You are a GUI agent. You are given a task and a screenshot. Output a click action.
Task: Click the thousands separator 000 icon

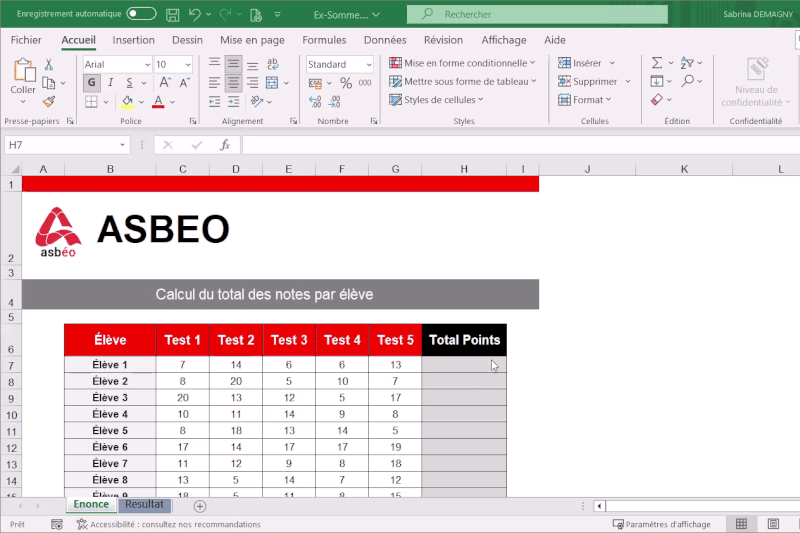[365, 83]
